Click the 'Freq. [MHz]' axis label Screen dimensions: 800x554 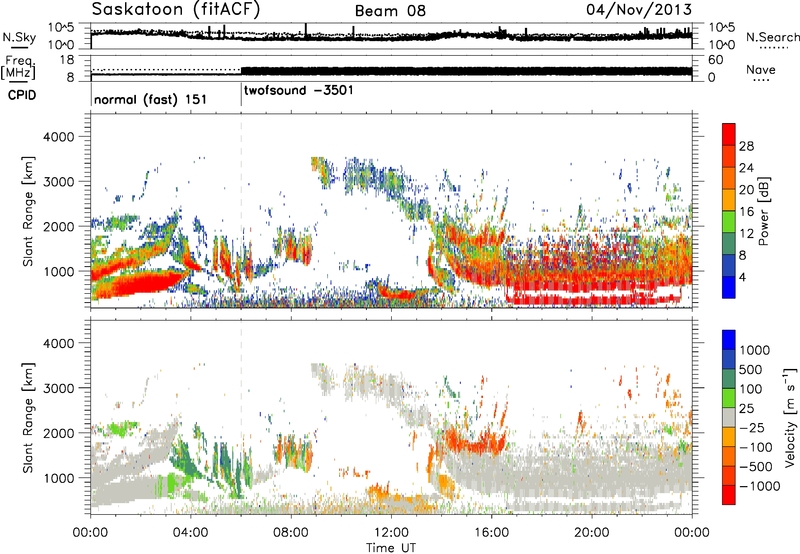tap(19, 68)
